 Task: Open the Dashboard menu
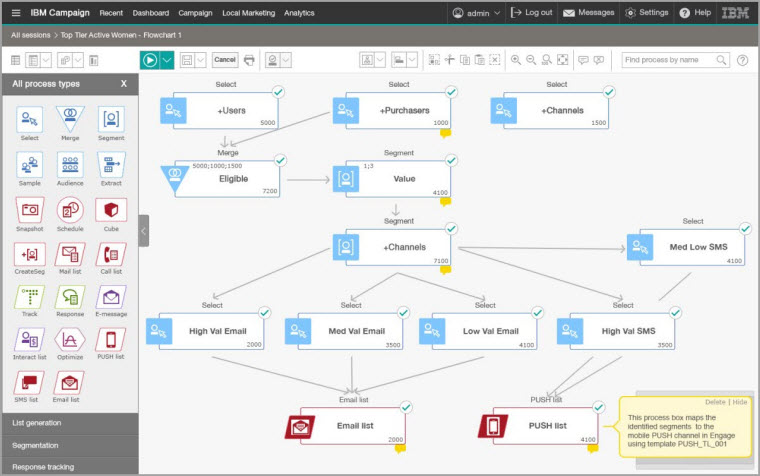[x=151, y=13]
